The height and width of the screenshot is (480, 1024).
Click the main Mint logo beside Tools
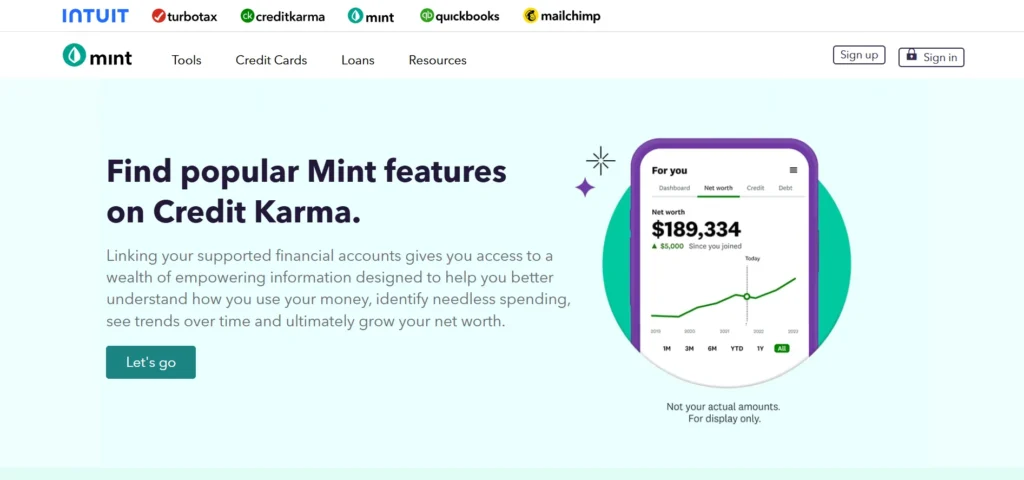click(97, 57)
